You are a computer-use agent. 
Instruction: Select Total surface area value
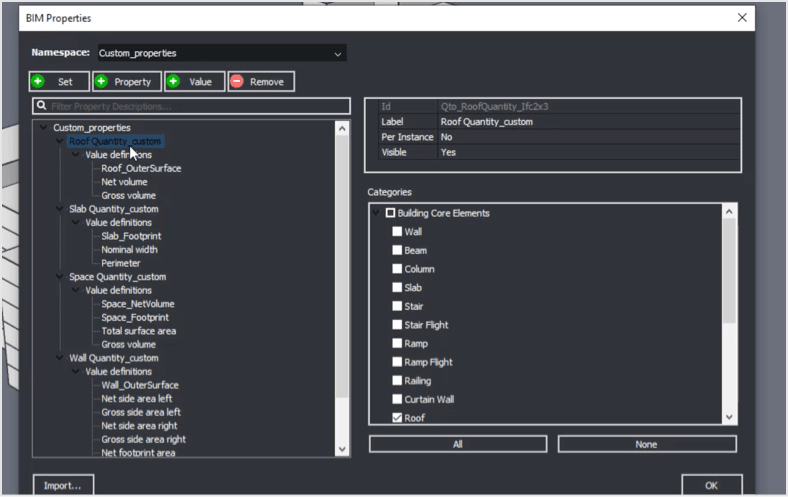click(x=139, y=331)
